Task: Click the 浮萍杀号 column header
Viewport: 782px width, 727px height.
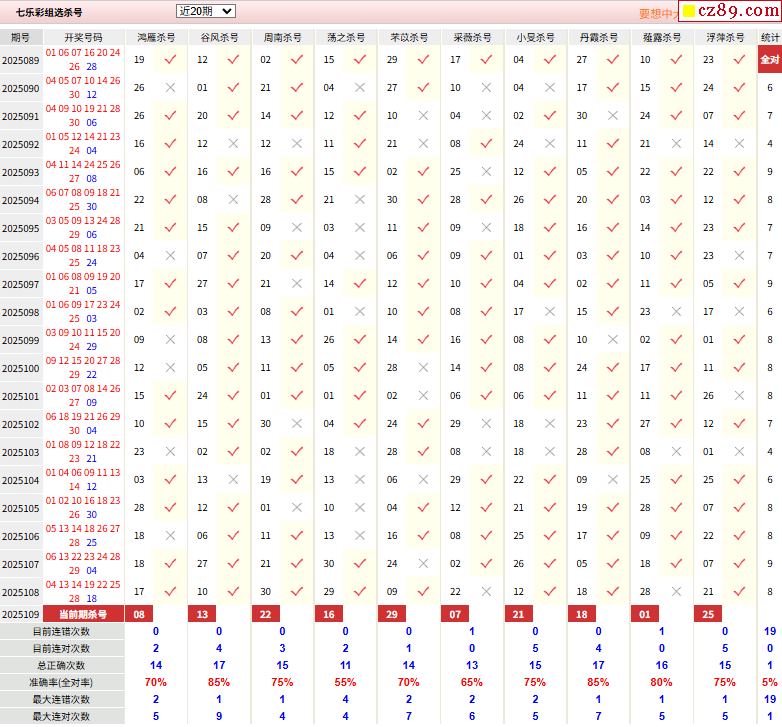Action: [725, 37]
